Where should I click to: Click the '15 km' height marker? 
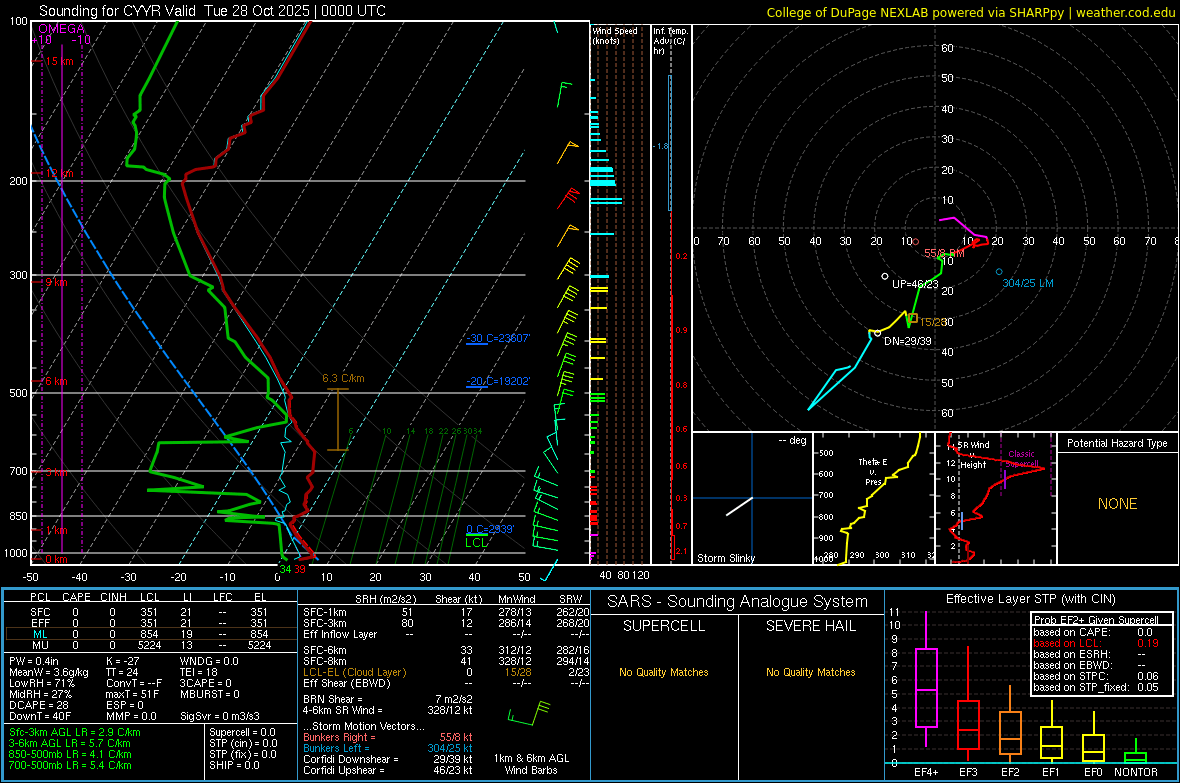click(59, 61)
